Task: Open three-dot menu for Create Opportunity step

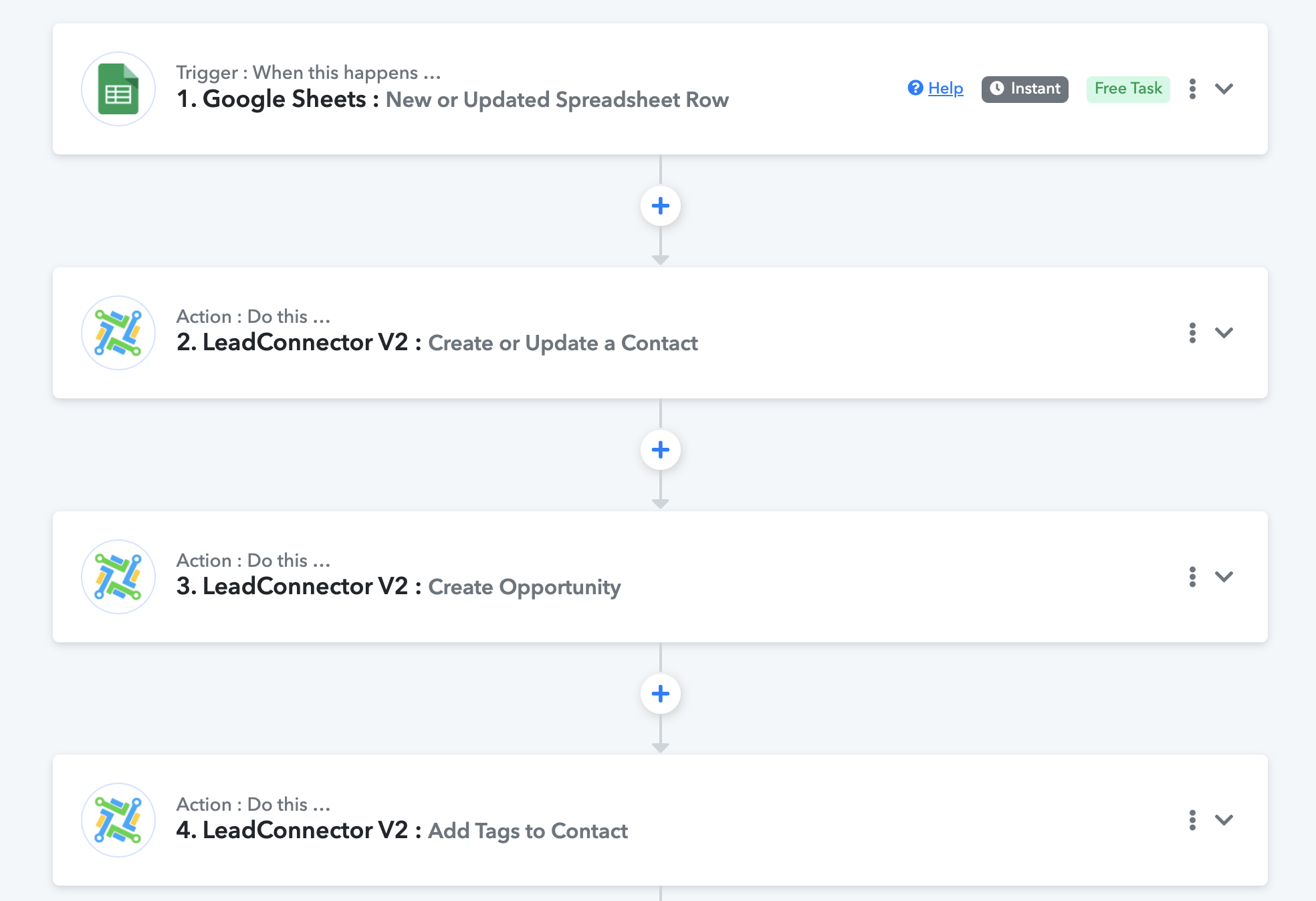Action: coord(1192,577)
